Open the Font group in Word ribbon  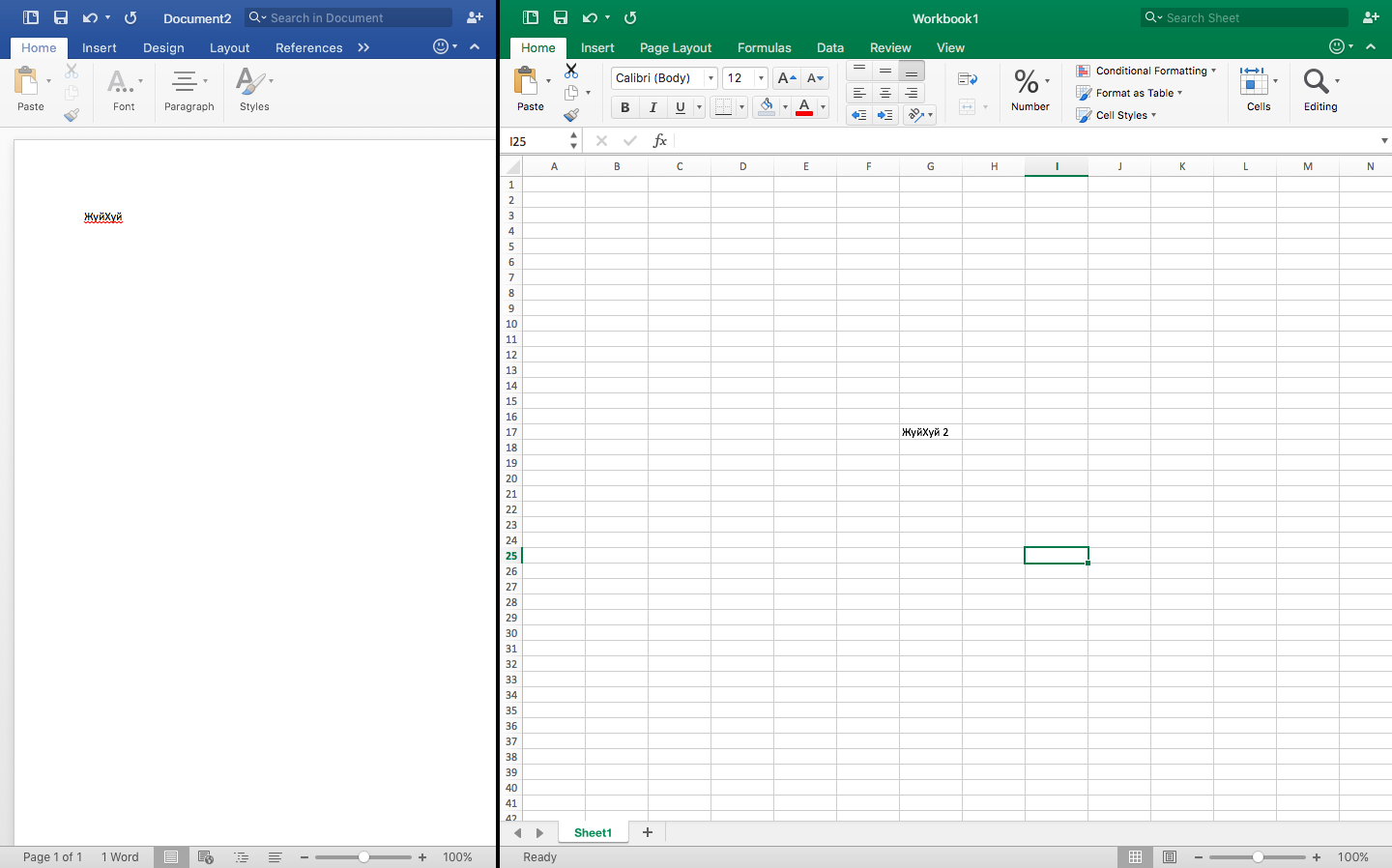click(x=124, y=91)
